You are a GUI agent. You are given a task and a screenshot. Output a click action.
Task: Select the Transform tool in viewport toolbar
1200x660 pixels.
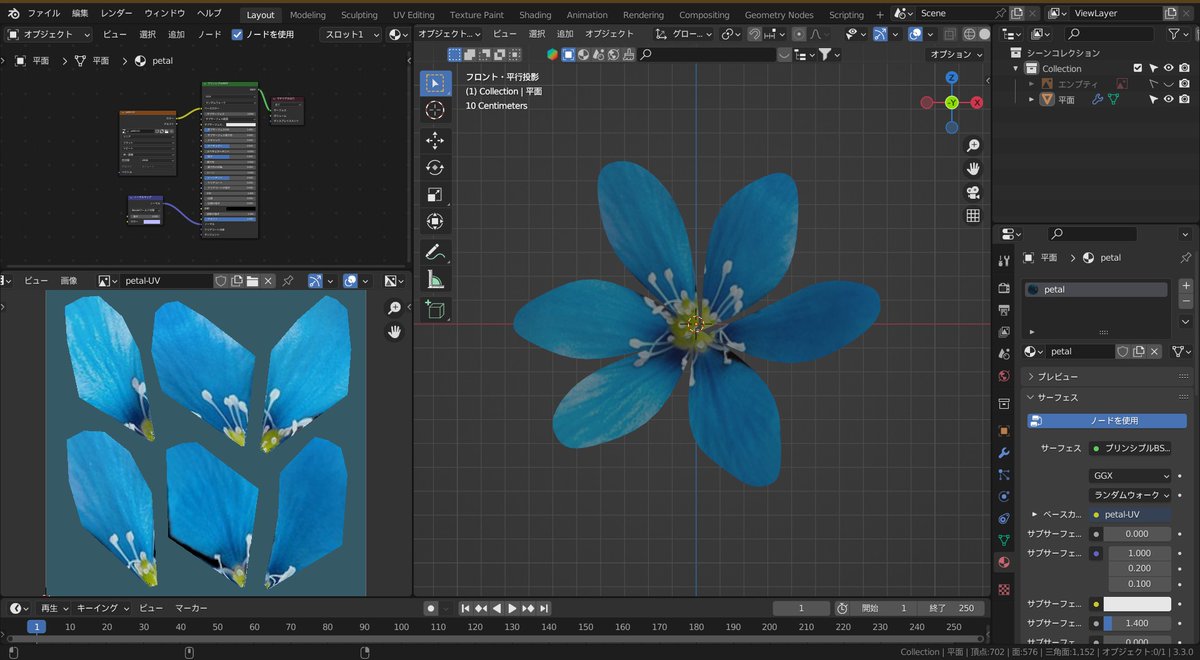[x=435, y=221]
